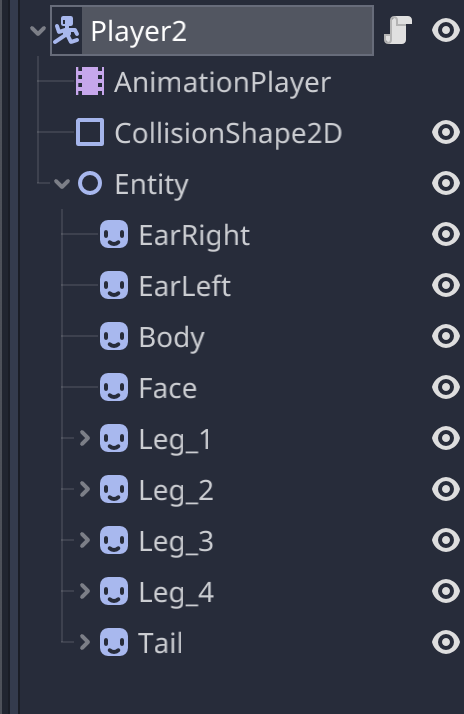The image size is (464, 714).
Task: Collapse the Player2 node tree
Action: coord(38,31)
